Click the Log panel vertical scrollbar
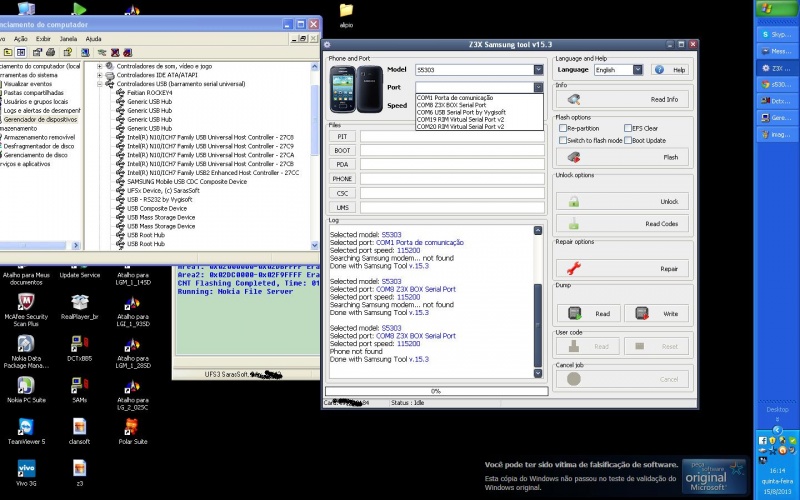This screenshot has width=800, height=500. [538, 302]
